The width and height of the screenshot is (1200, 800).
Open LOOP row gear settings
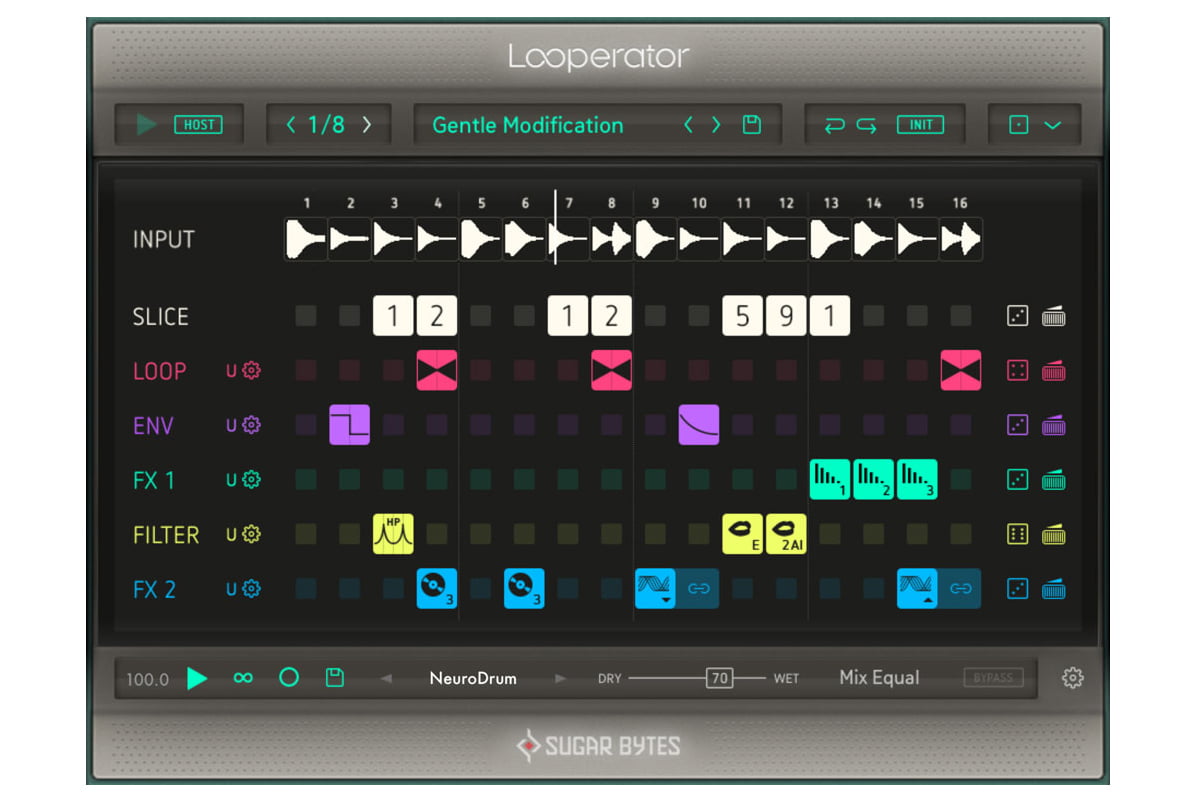[251, 371]
